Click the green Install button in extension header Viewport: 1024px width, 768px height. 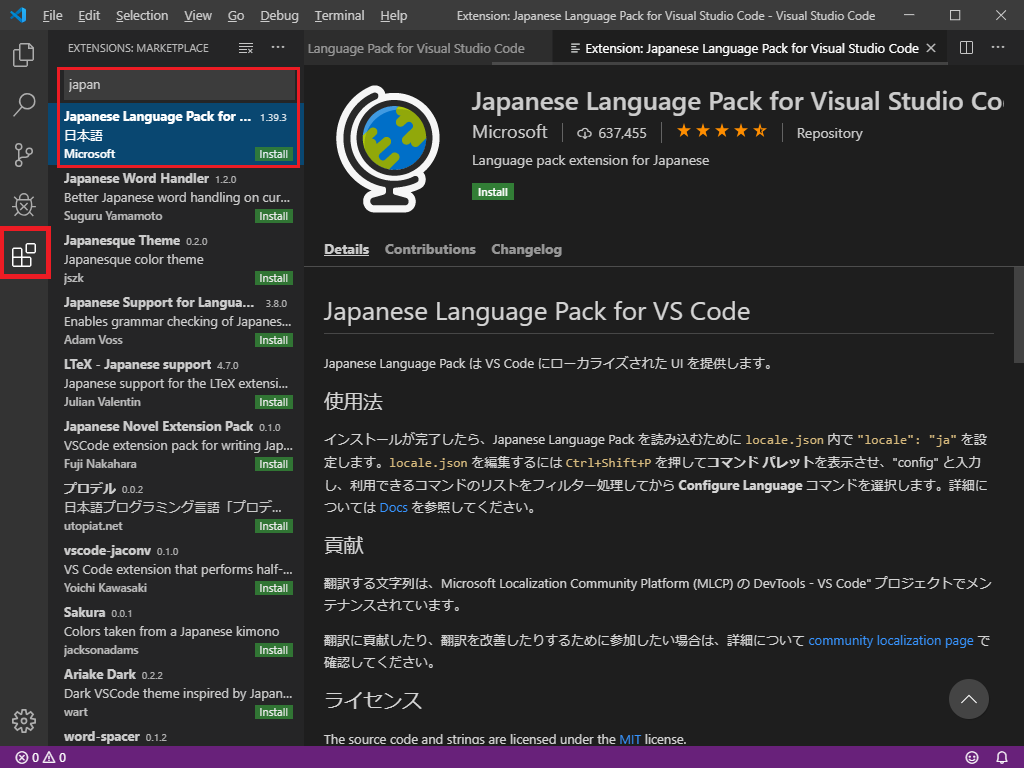[x=492, y=192]
